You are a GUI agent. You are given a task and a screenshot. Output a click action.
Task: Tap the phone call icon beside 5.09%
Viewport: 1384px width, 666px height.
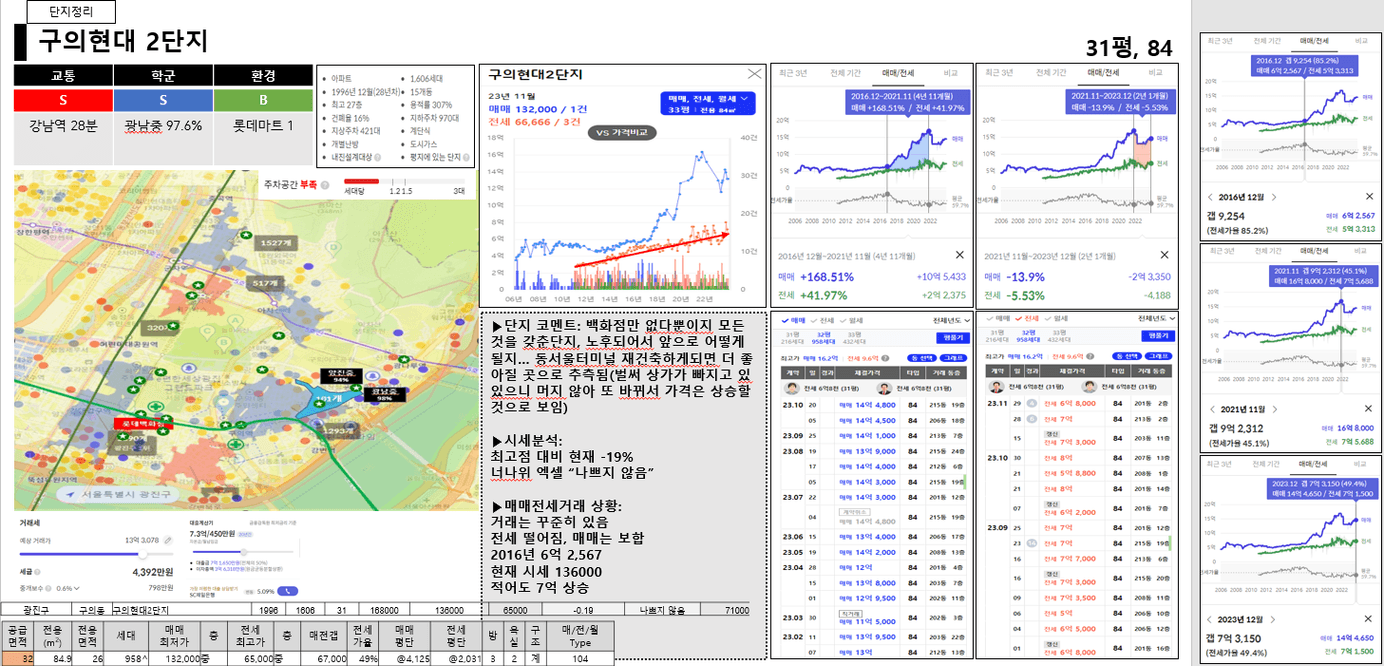click(x=290, y=590)
